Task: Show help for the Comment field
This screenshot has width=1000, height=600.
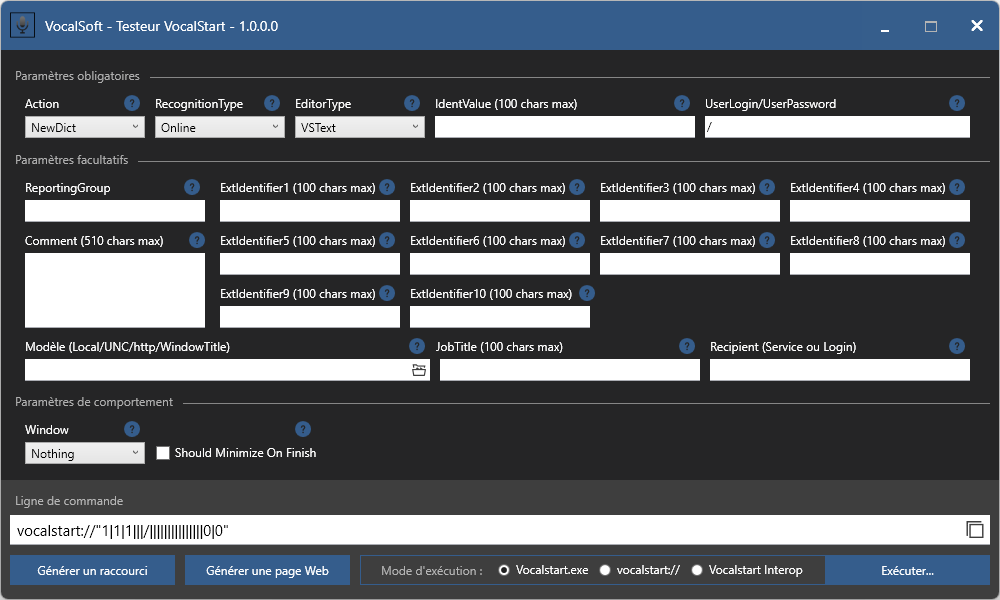Action: point(197,240)
